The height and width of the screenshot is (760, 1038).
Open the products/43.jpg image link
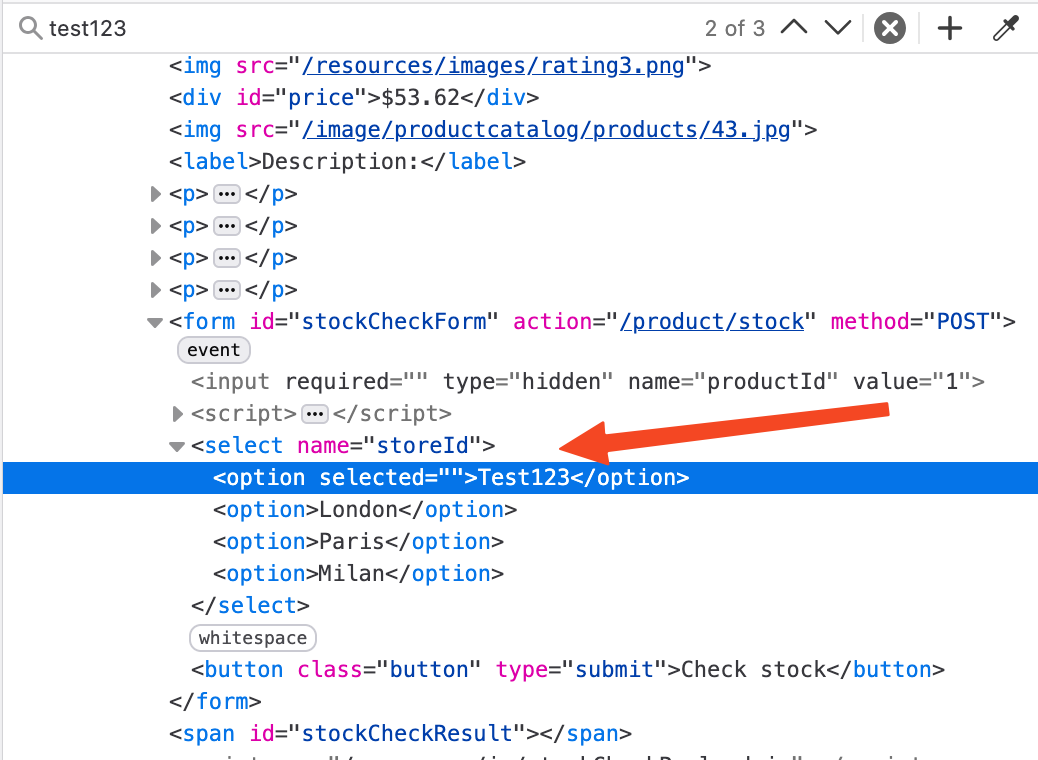coord(547,130)
